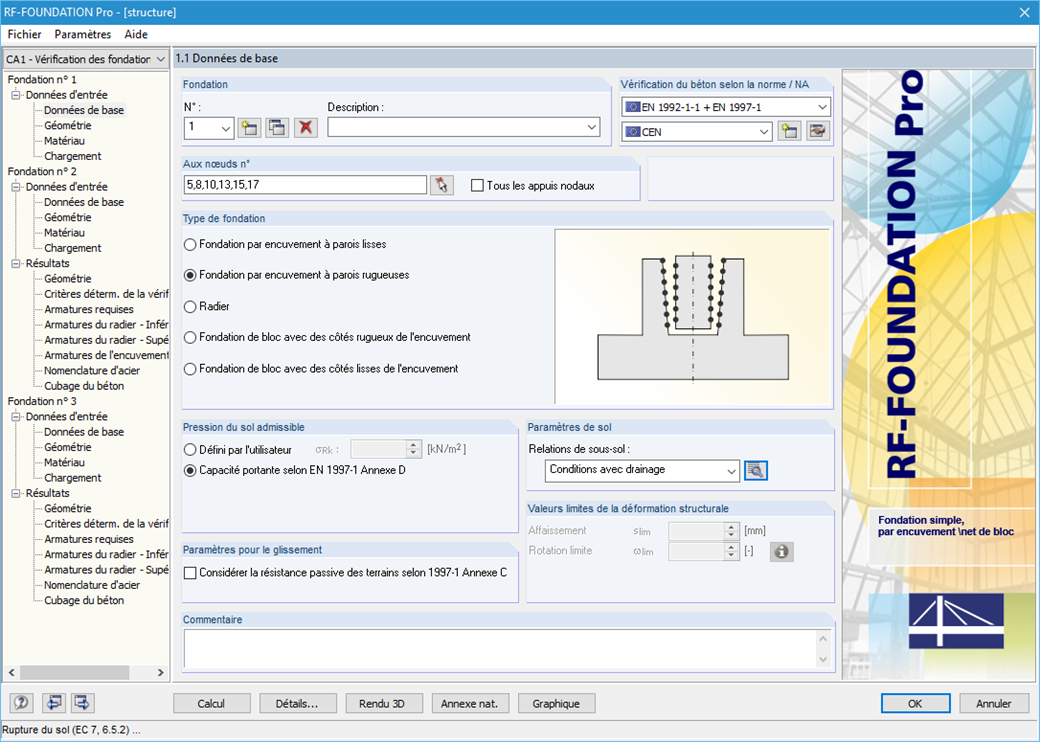This screenshot has height=742, width=1040.
Task: Click the new foundation icon beside N° dropdown
Action: (249, 127)
